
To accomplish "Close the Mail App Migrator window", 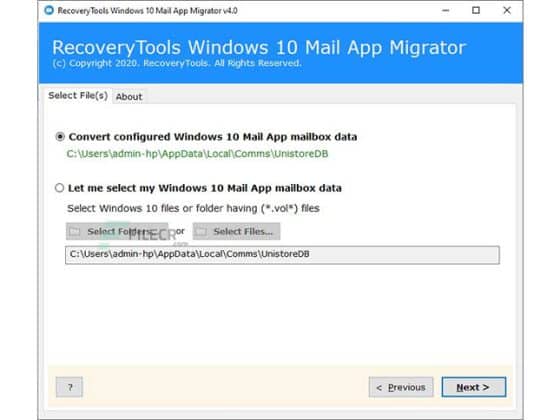I will [507, 11].
